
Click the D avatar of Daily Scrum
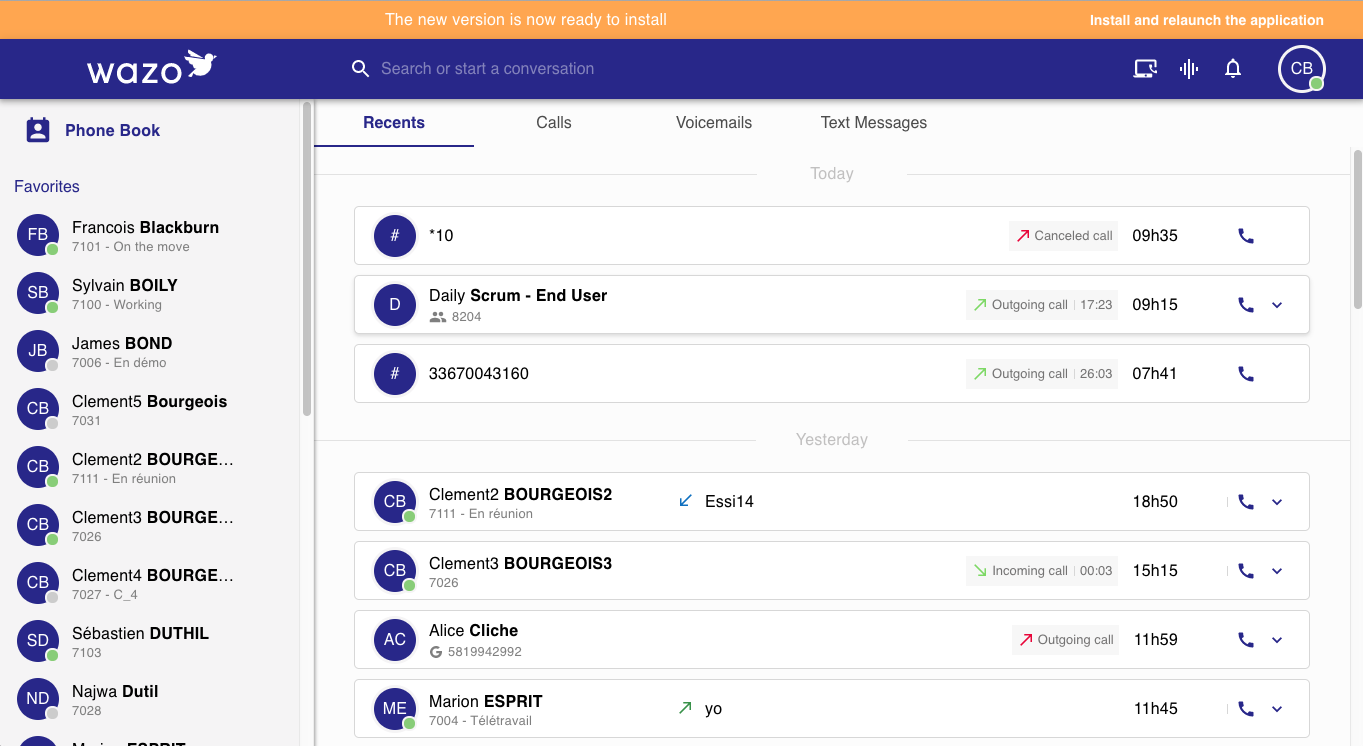(x=395, y=305)
